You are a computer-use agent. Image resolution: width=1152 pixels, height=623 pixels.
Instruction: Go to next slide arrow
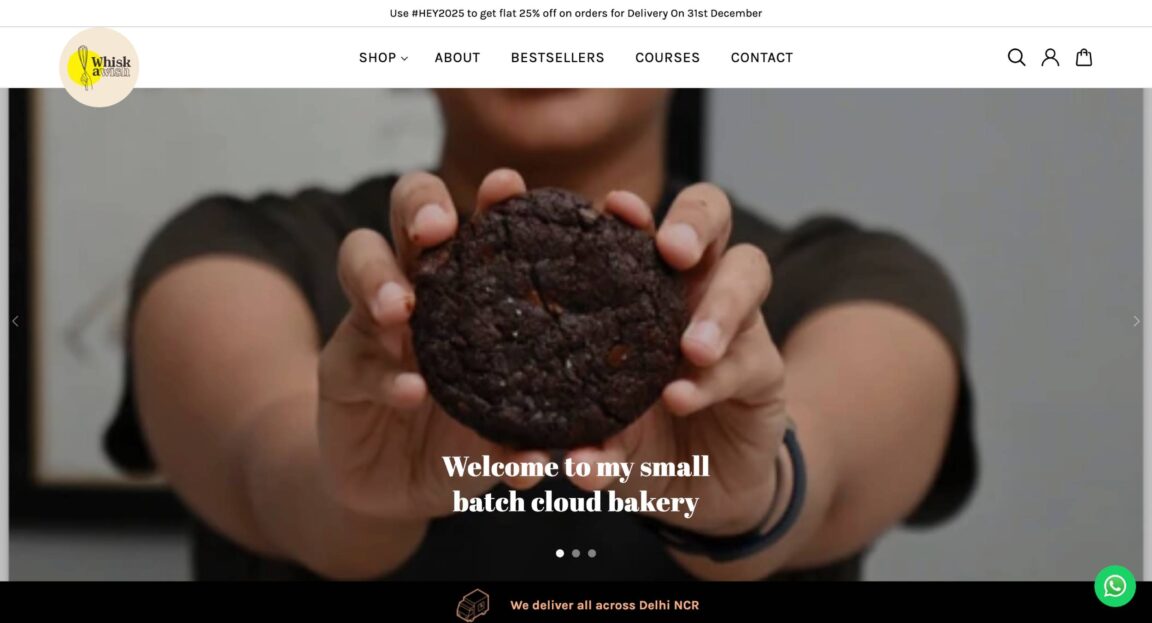[1136, 321]
